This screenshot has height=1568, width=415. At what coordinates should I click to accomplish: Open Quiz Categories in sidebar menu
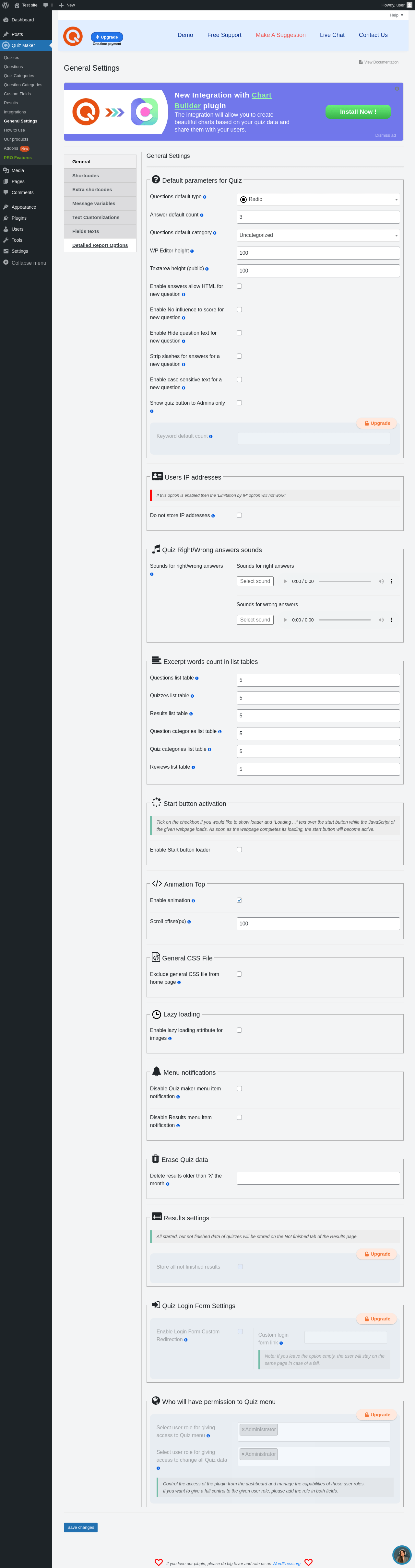point(19,76)
